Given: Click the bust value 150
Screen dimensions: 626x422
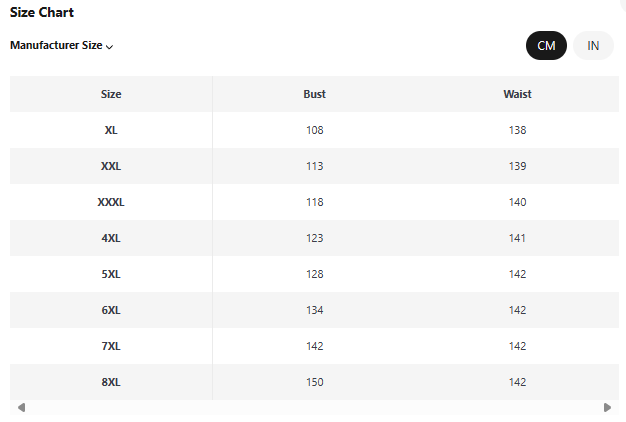Looking at the screenshot, I should [315, 382].
